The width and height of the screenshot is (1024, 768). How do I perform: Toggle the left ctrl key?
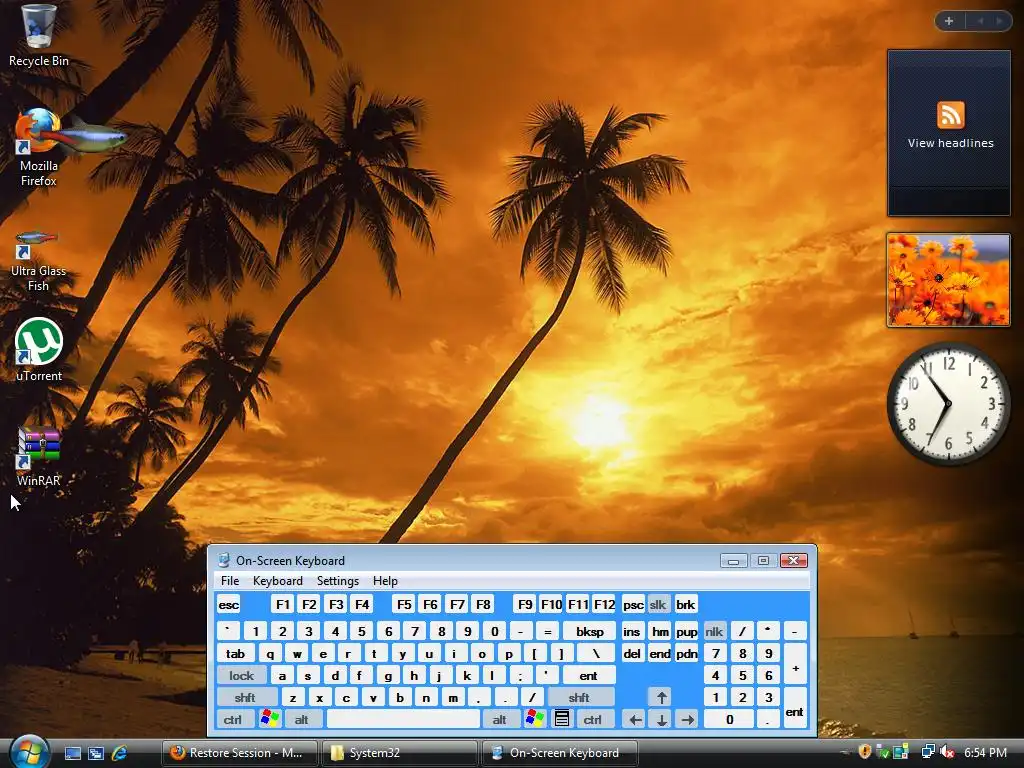[233, 719]
